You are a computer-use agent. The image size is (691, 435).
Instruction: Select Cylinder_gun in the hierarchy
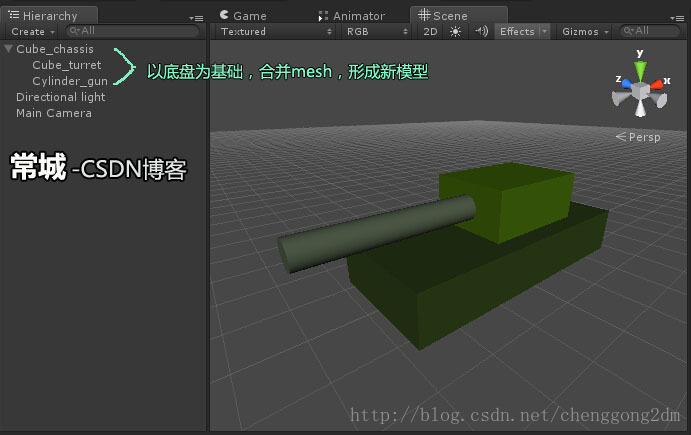point(70,81)
